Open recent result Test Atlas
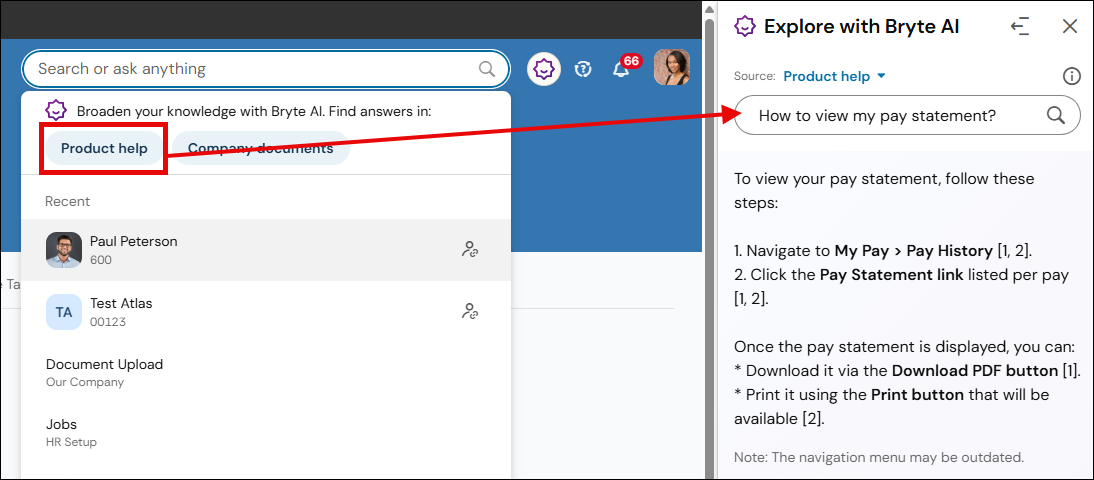The image size is (1094, 480). (266, 312)
